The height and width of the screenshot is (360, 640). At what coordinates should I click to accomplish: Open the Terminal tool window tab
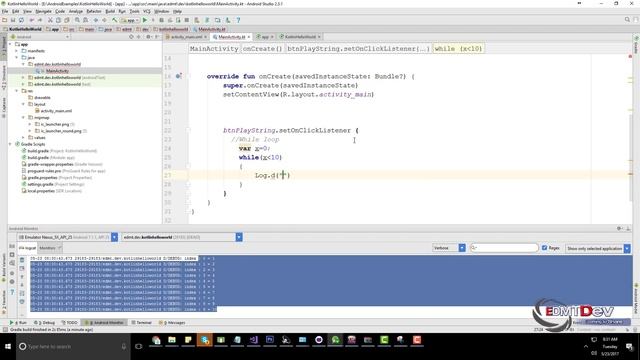pos(141,322)
